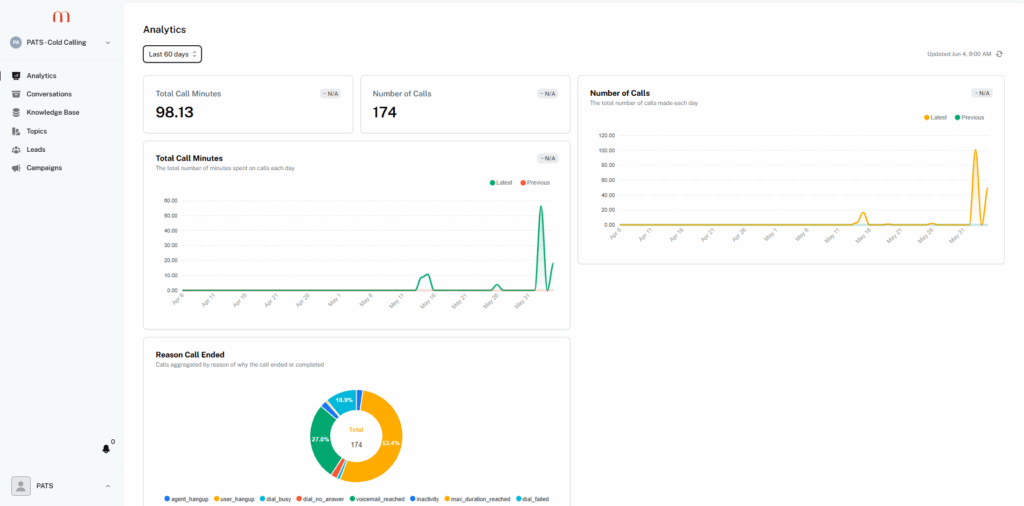The image size is (1024, 506).
Task: Click the Number of Calls 174 card
Action: pyautogui.click(x=464, y=104)
